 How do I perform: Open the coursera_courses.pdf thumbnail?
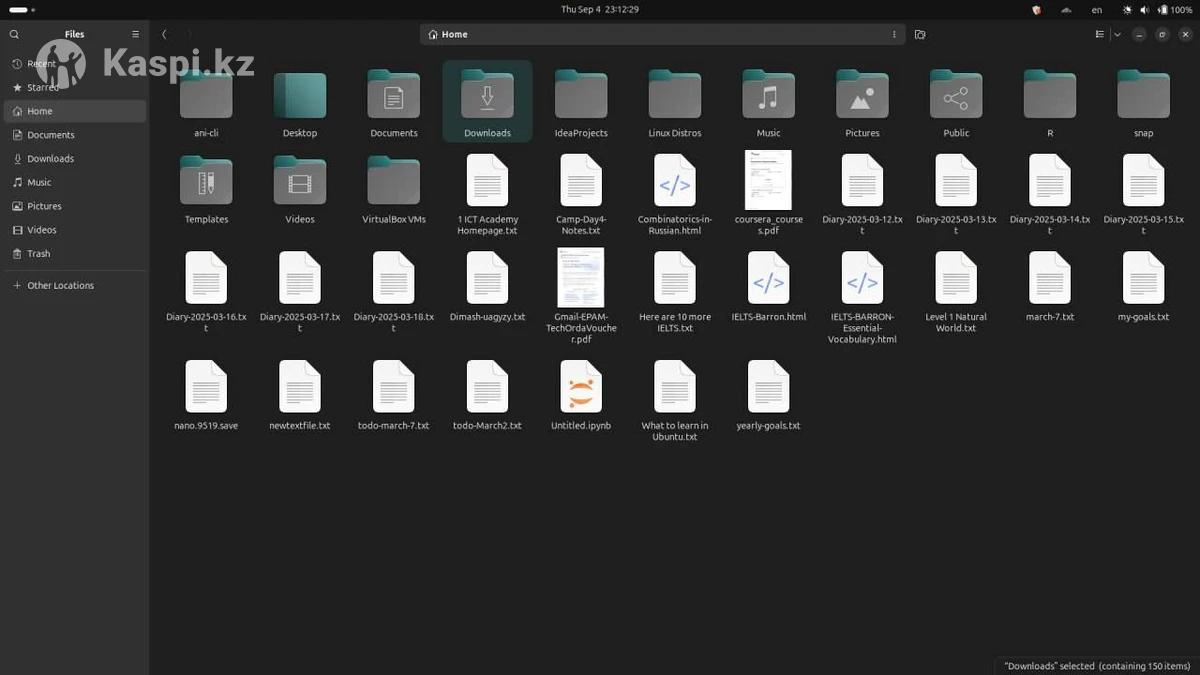(x=768, y=180)
